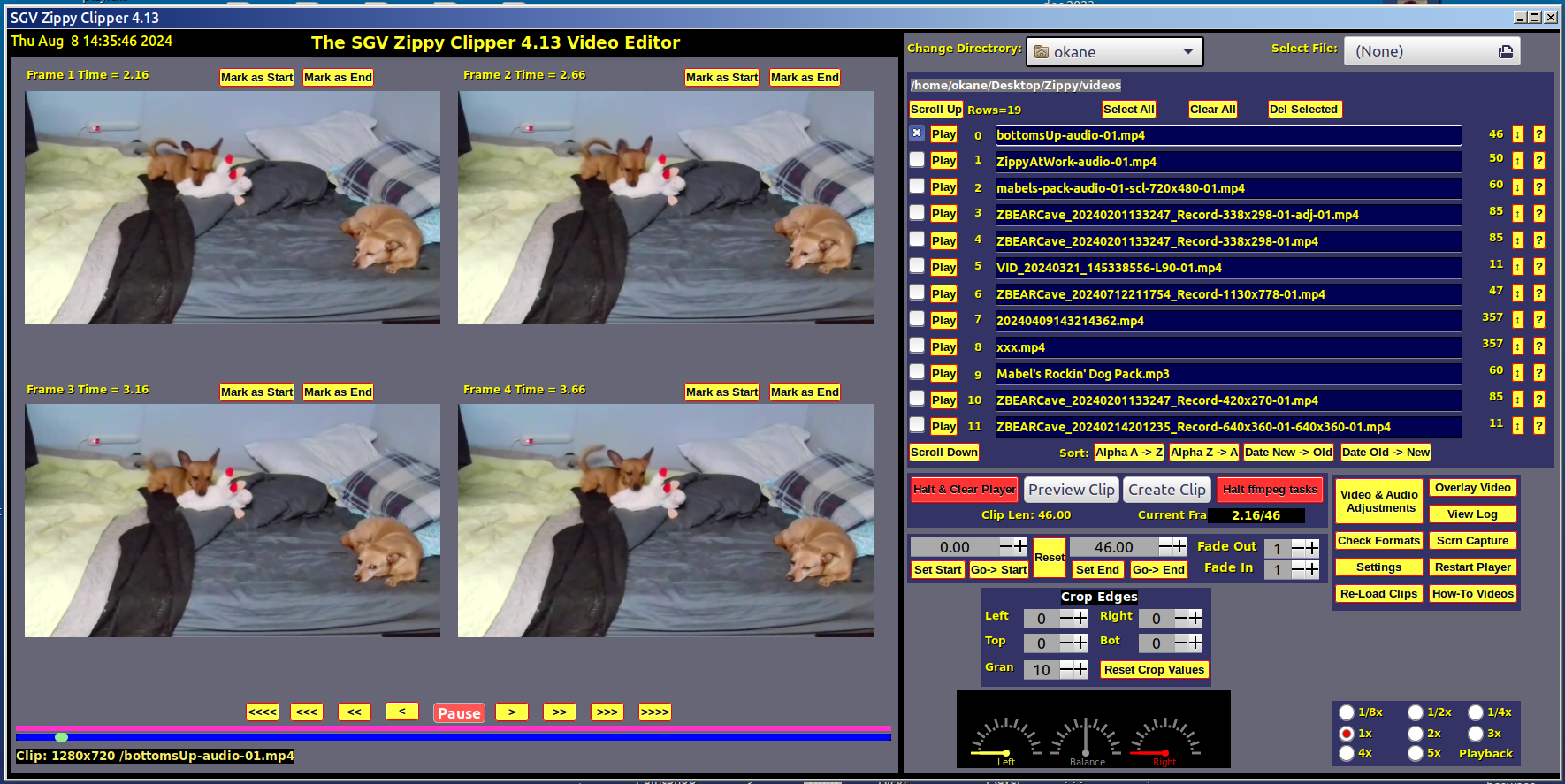This screenshot has height=784, width=1565.
Task: Click Mark as Start for Frame 1
Action: pos(256,78)
